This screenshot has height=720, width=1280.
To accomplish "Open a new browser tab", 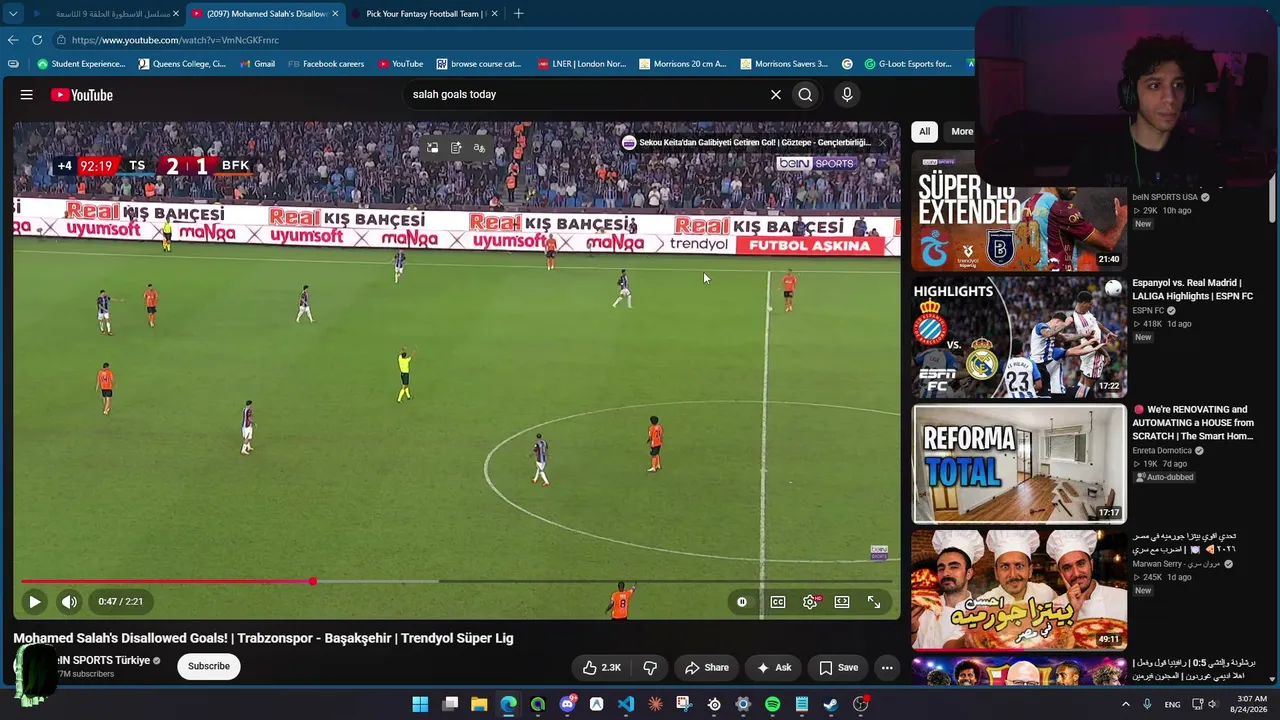I will (x=518, y=14).
